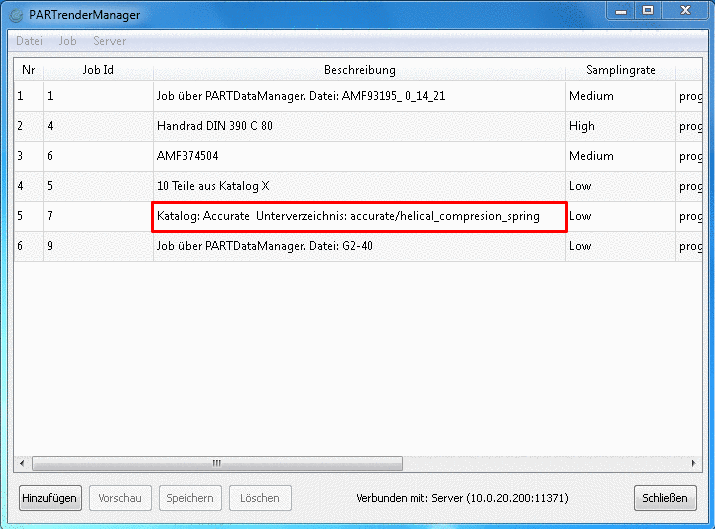Image resolution: width=715 pixels, height=529 pixels.
Task: Open the Server menu
Action: [109, 41]
